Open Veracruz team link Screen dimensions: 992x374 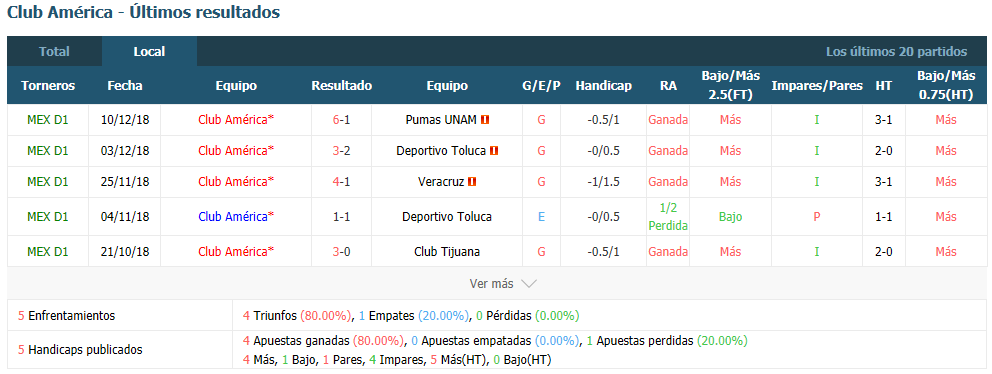(441, 182)
